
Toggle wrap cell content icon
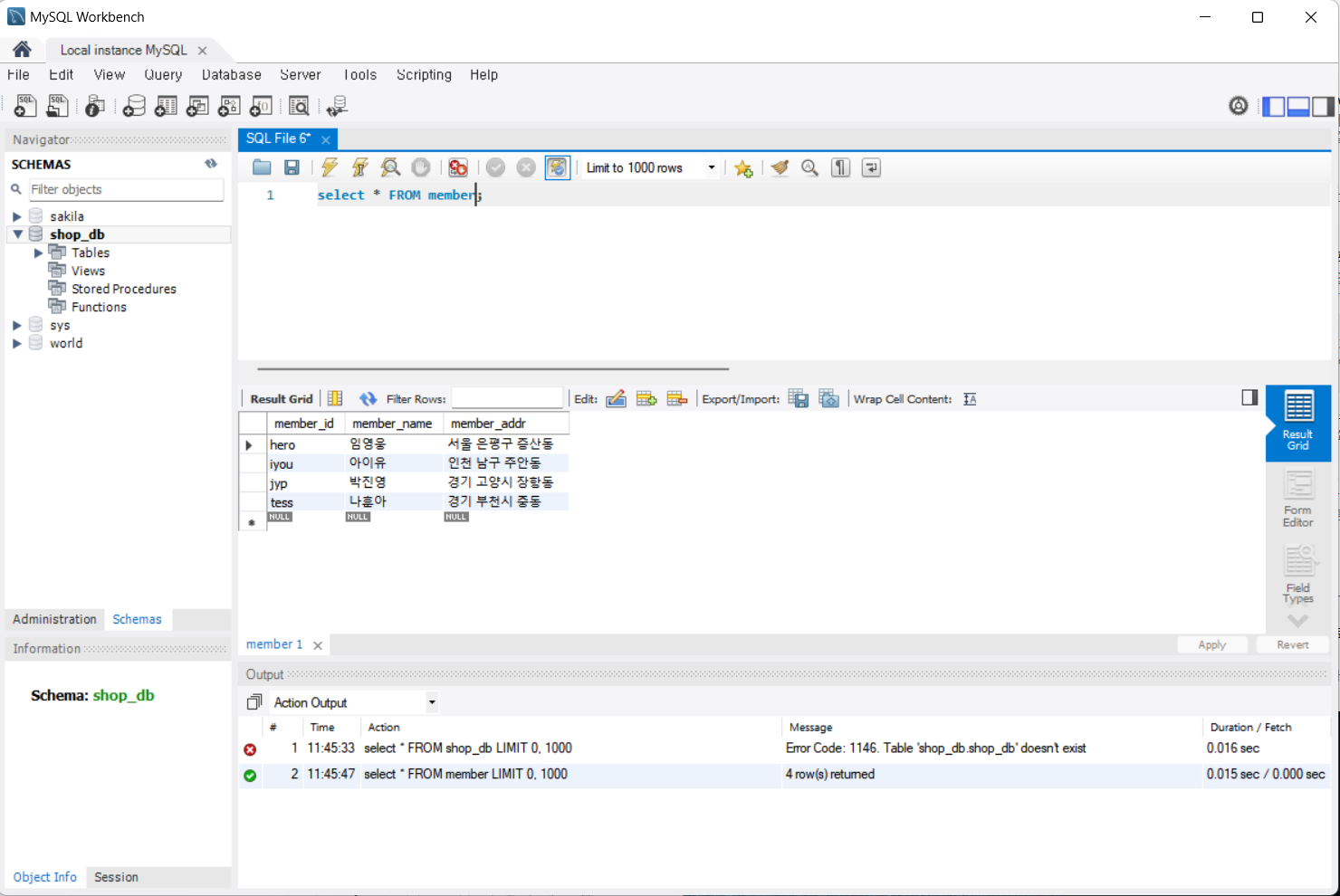click(970, 399)
